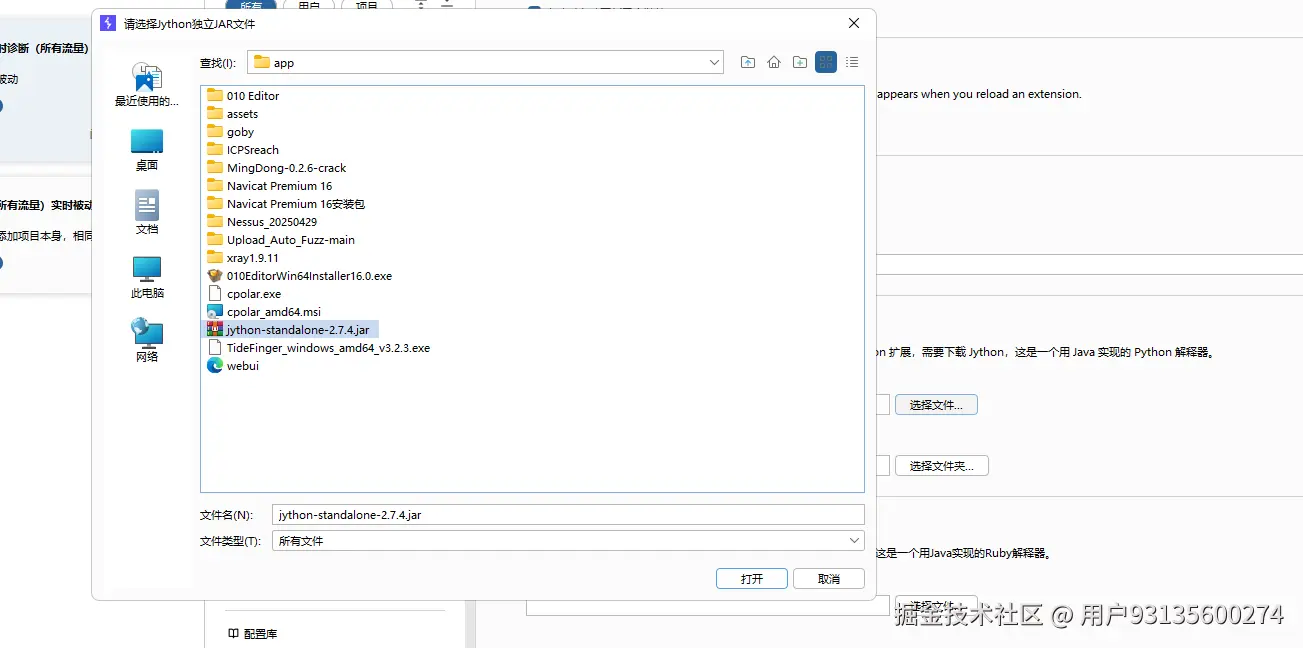The image size is (1303, 648).
Task: Go up one folder level
Action: tap(748, 62)
